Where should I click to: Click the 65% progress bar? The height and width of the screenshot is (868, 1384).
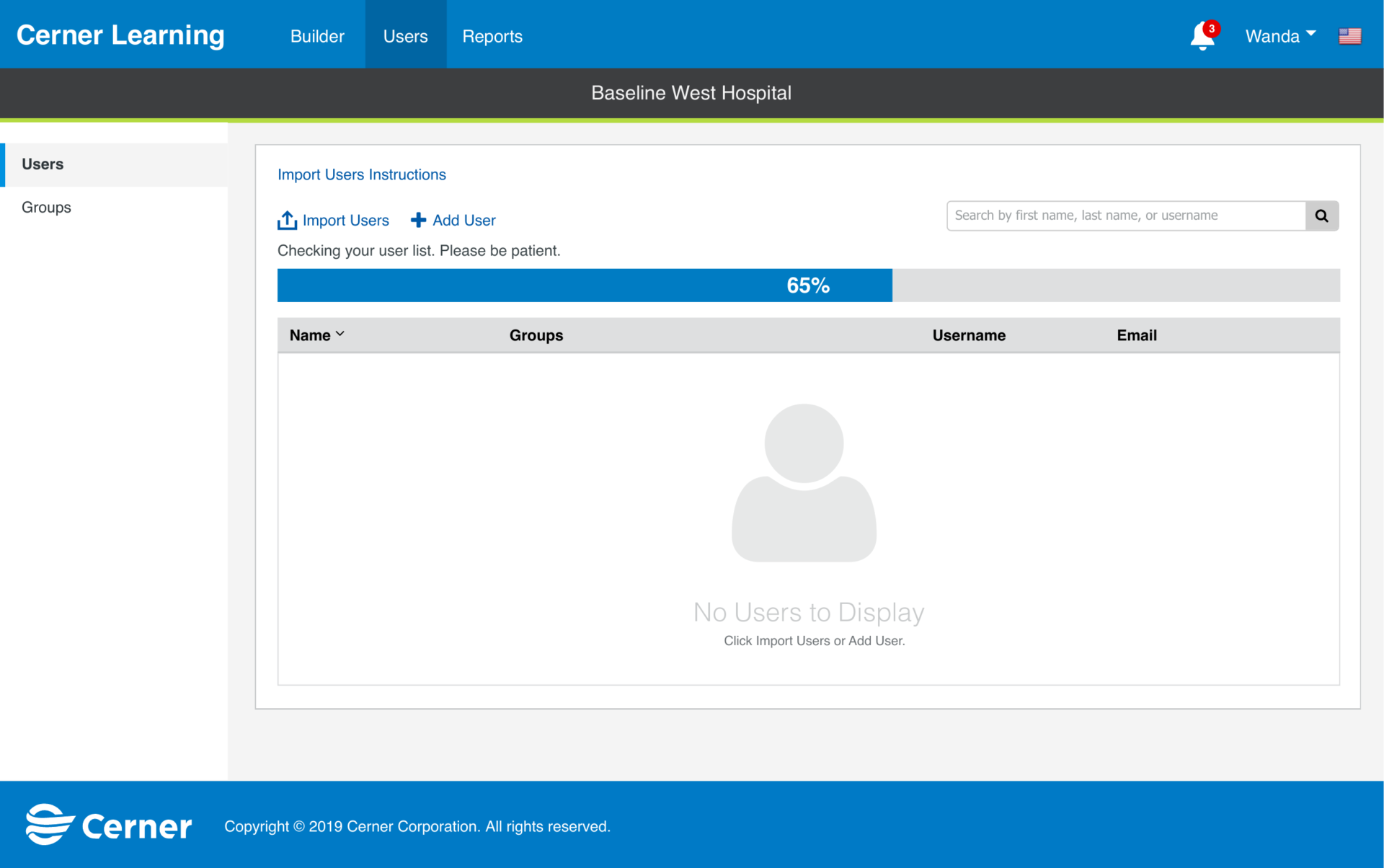tap(808, 285)
